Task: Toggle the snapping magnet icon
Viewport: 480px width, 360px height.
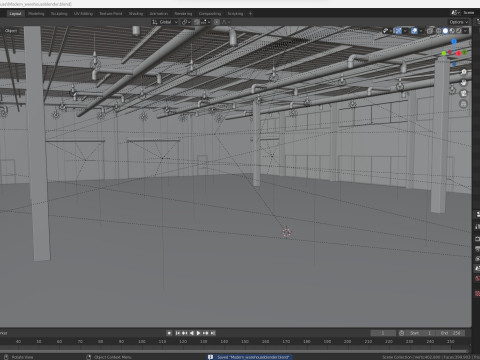Action: pyautogui.click(x=197, y=22)
